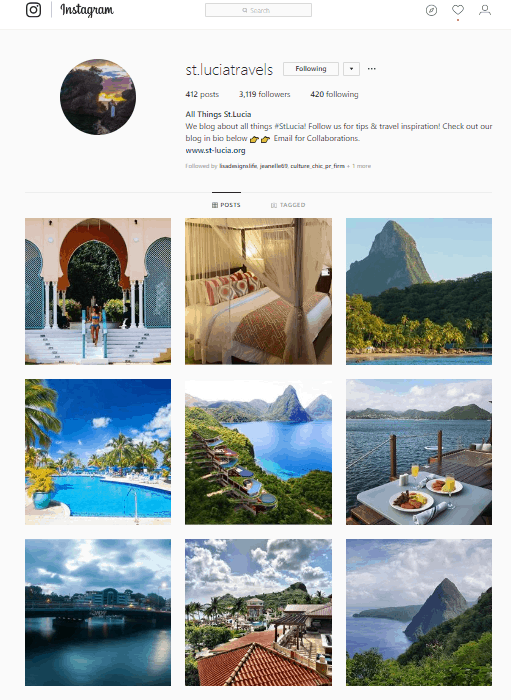The height and width of the screenshot is (700, 511).
Task: Open the www.st-lucia.org link
Action: [x=216, y=150]
